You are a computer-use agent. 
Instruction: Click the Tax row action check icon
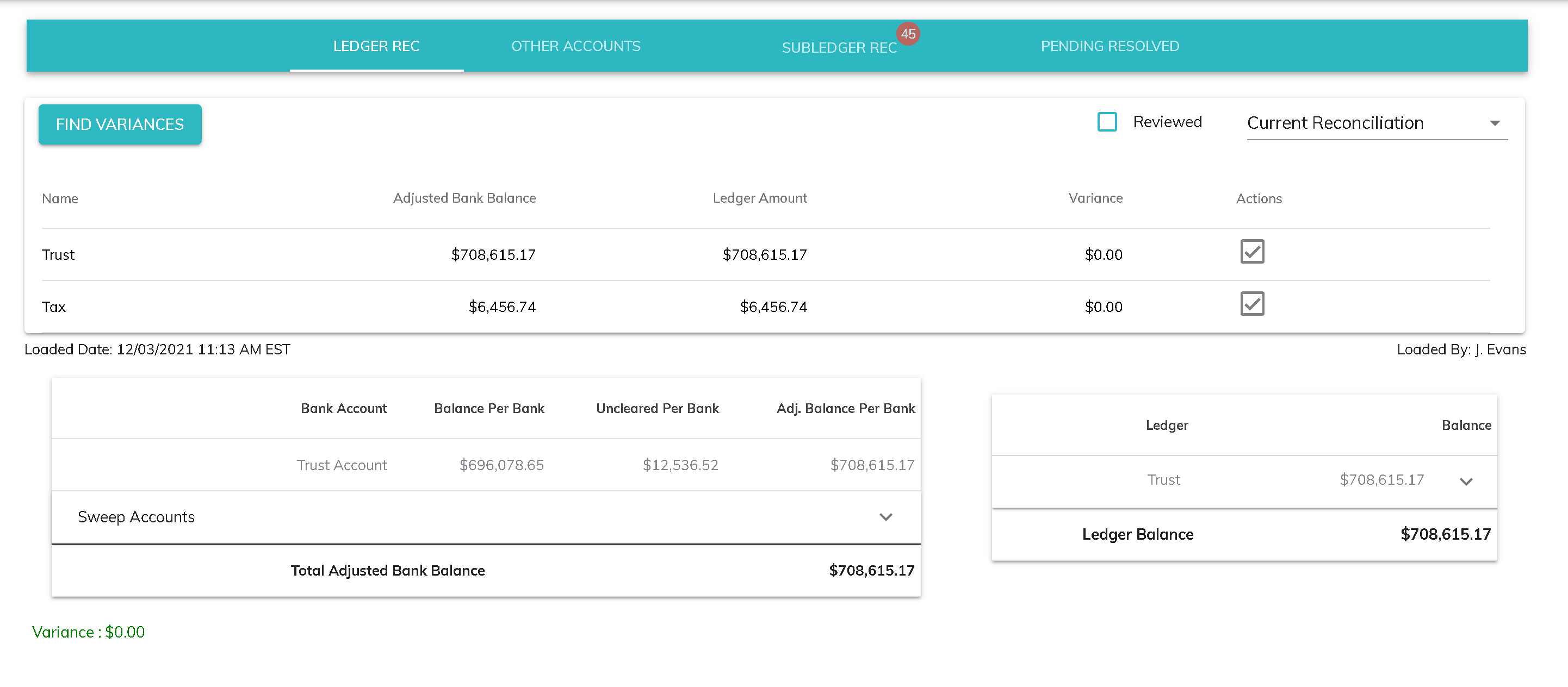pos(1251,304)
